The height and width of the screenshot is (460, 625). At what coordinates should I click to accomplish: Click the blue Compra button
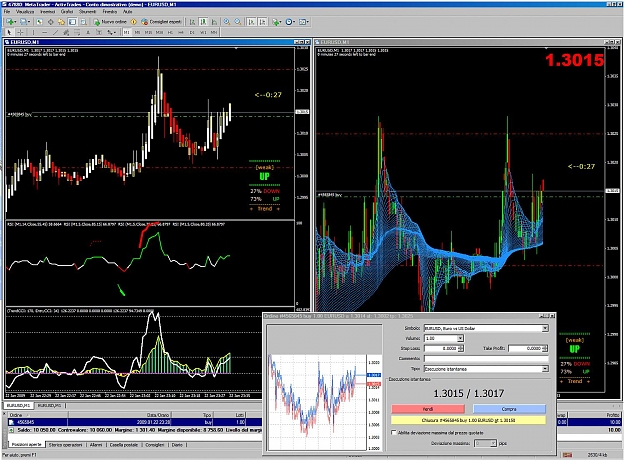point(509,409)
